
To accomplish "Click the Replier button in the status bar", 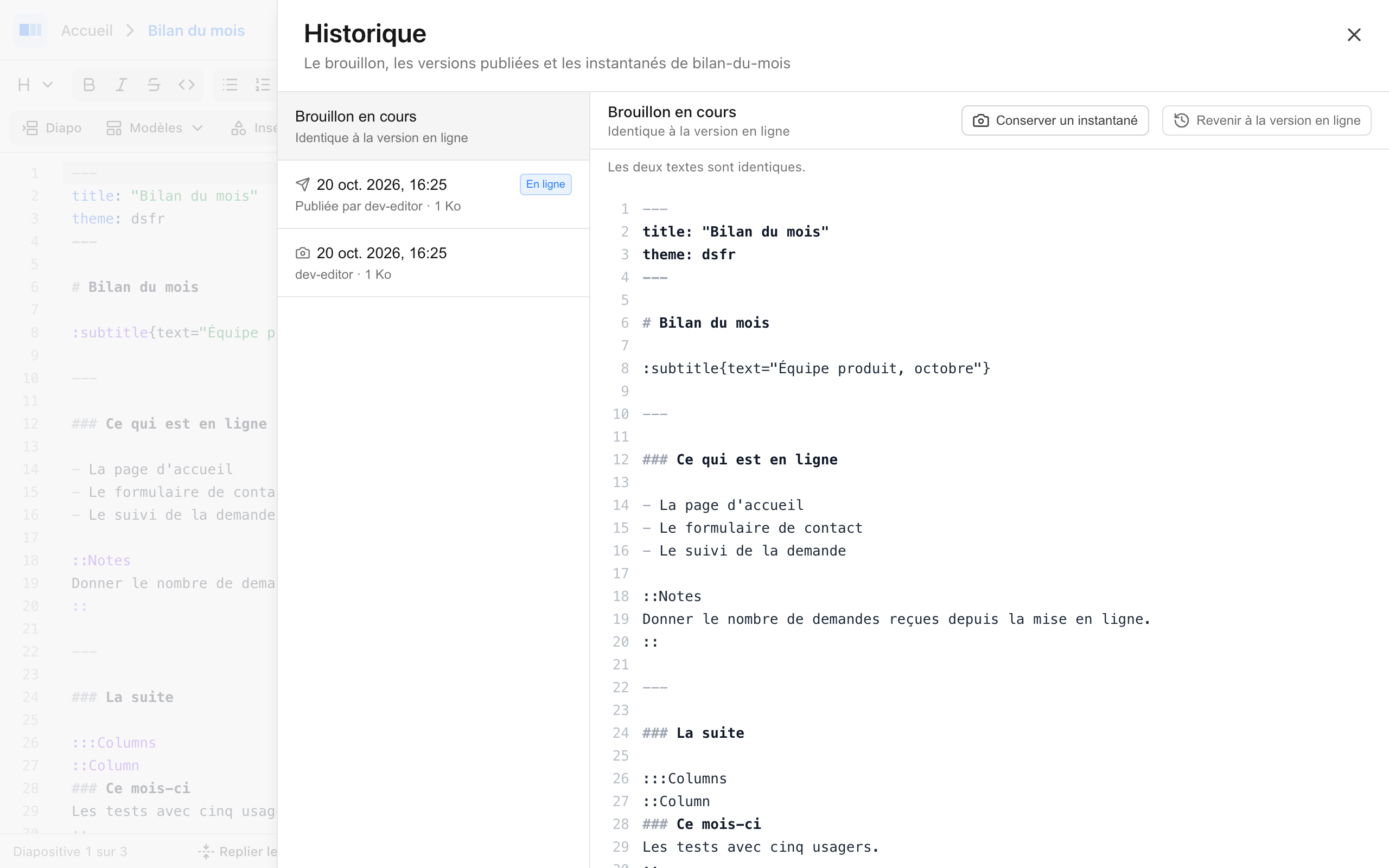I will (238, 851).
